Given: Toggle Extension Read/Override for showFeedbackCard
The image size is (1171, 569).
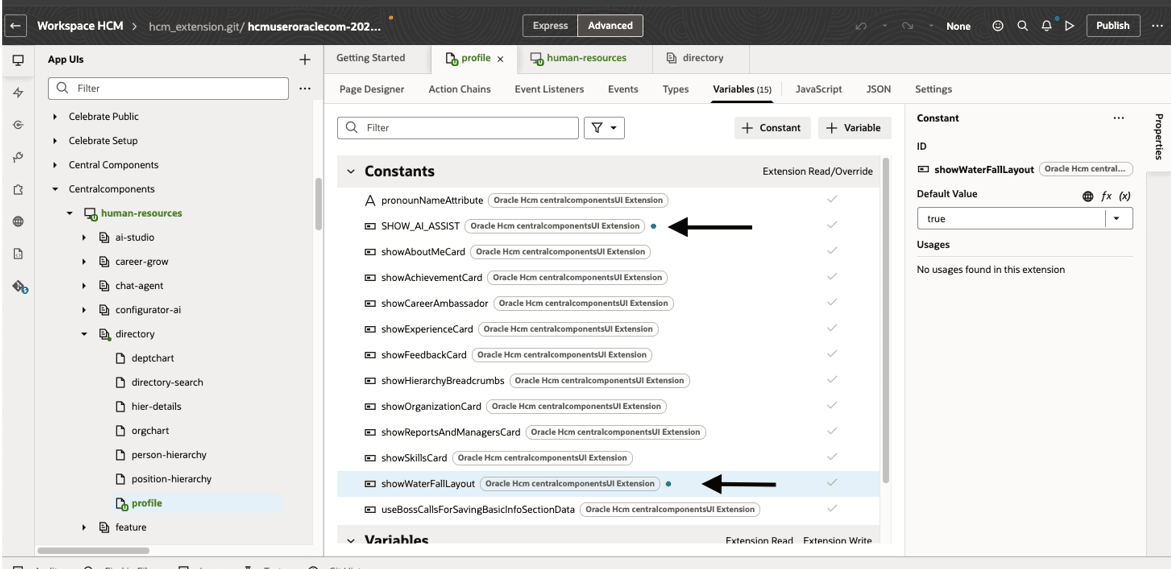Looking at the screenshot, I should pyautogui.click(x=832, y=354).
